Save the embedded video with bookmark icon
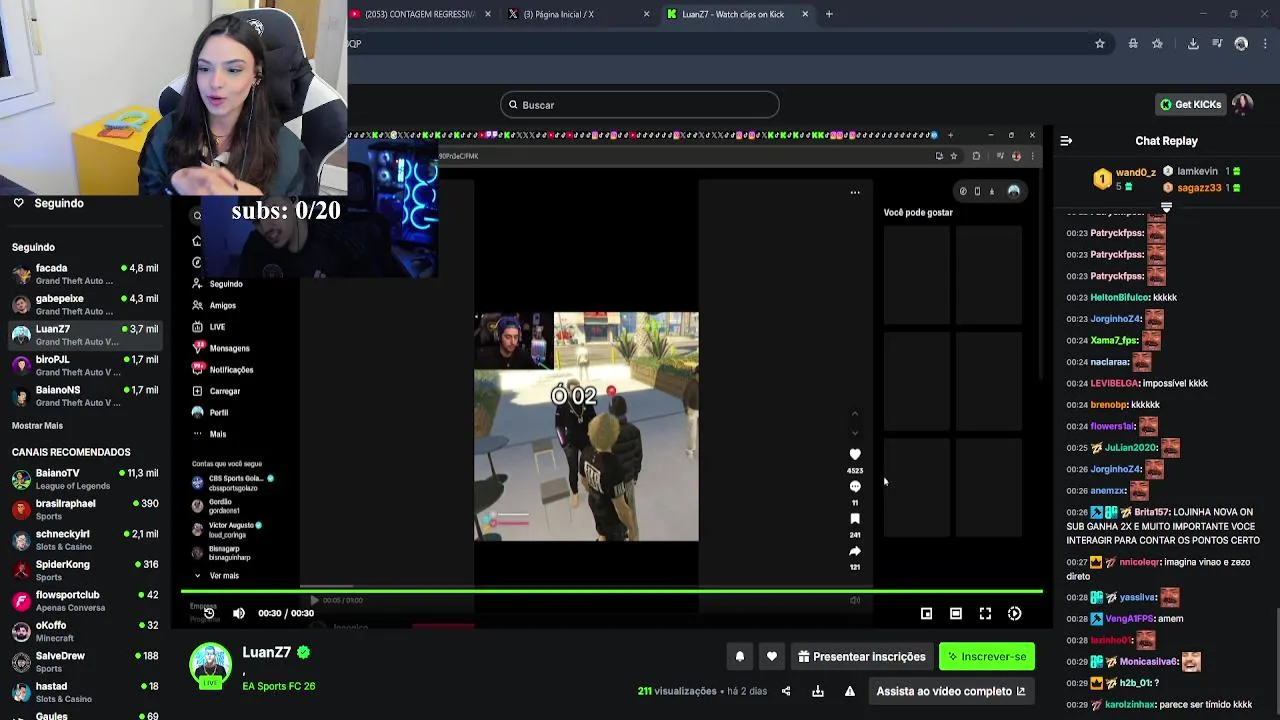 (855, 519)
